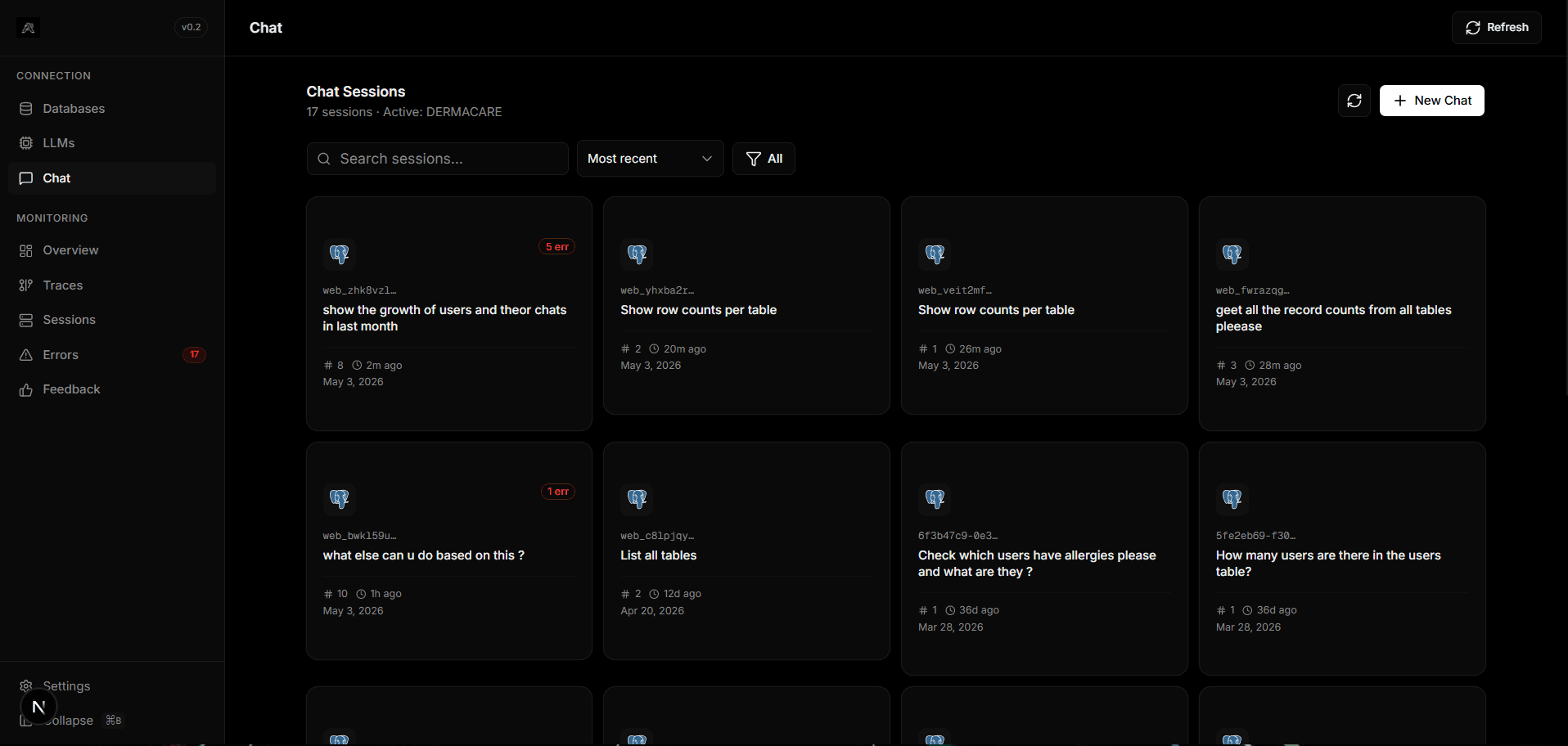Screen dimensions: 1568x746
Task: Click the PostgreSQL icon on the web_bwkl59u session
Action: tap(339, 499)
